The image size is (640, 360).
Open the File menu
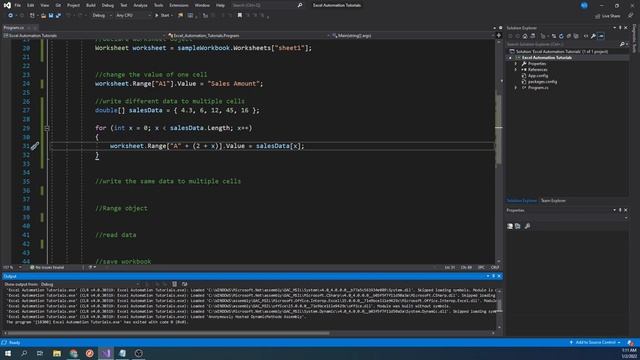click(x=18, y=5)
